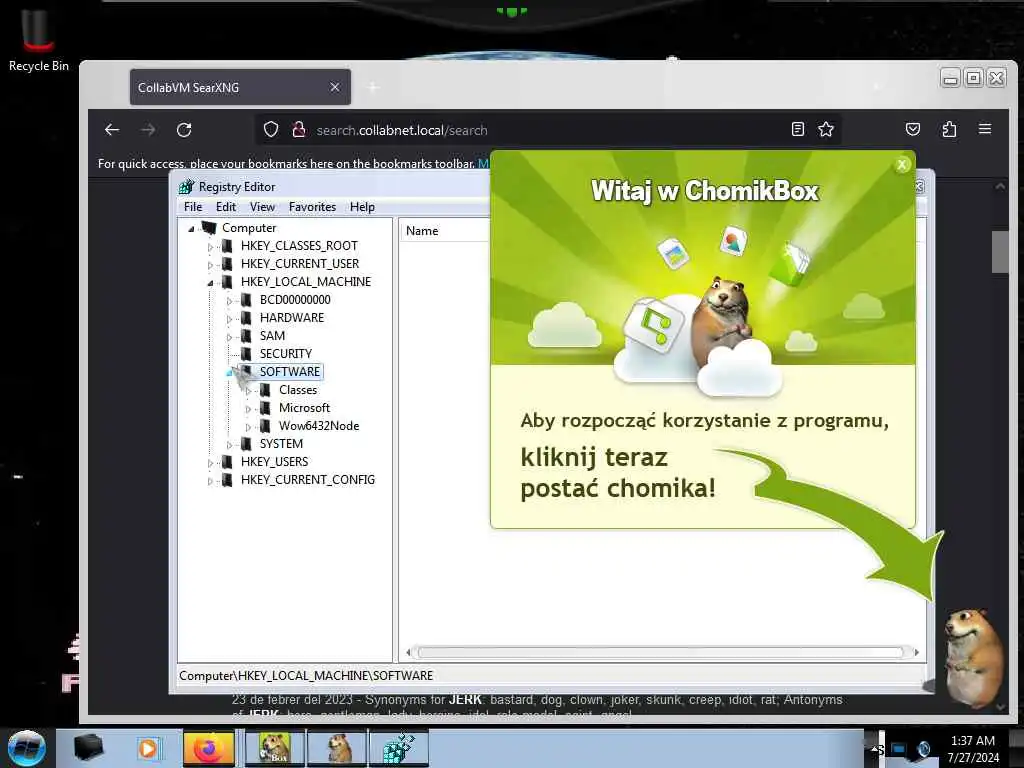The height and width of the screenshot is (768, 1024).
Task: Reload the current page
Action: pos(184,129)
